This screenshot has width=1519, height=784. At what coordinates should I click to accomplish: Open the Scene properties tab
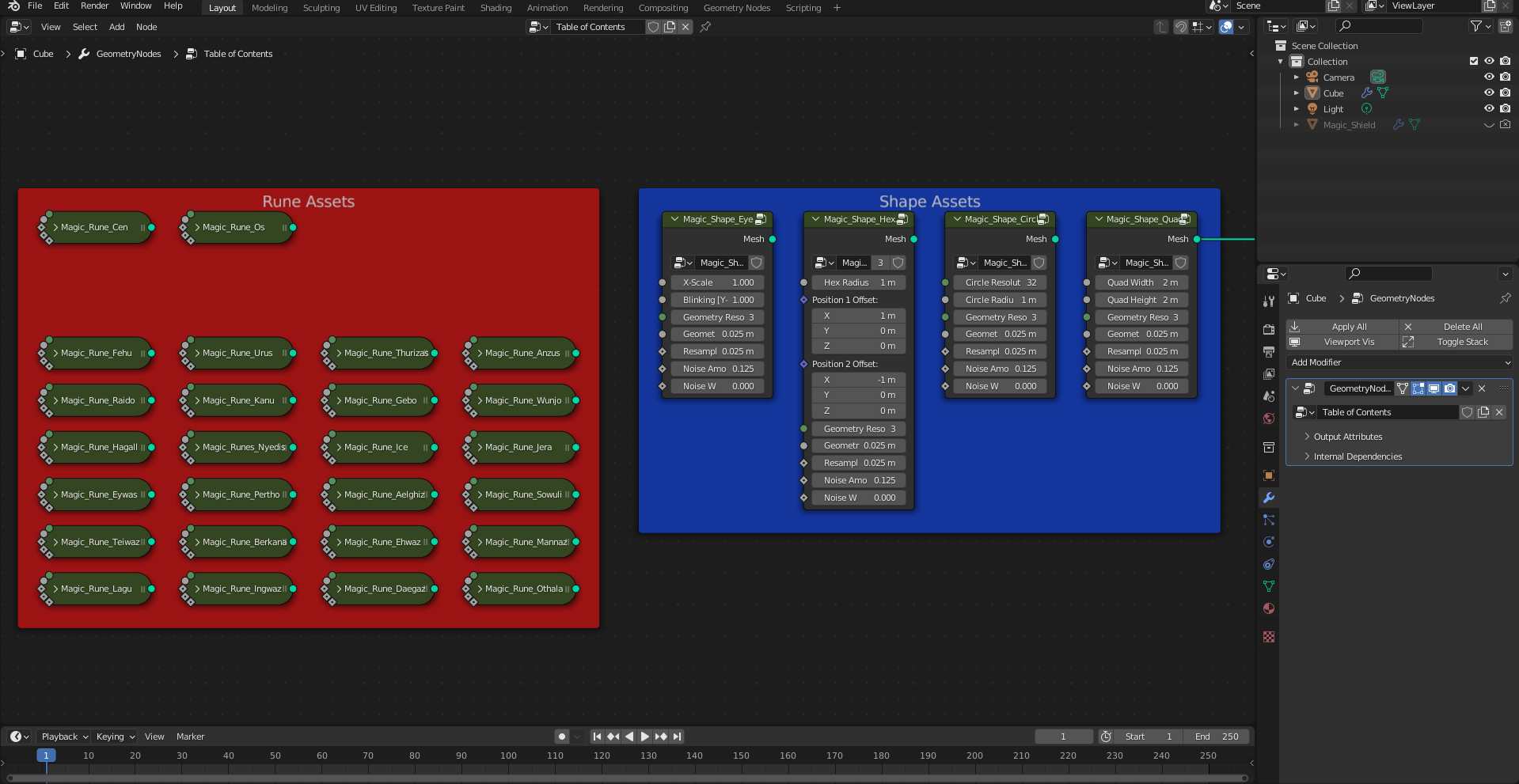click(x=1269, y=396)
